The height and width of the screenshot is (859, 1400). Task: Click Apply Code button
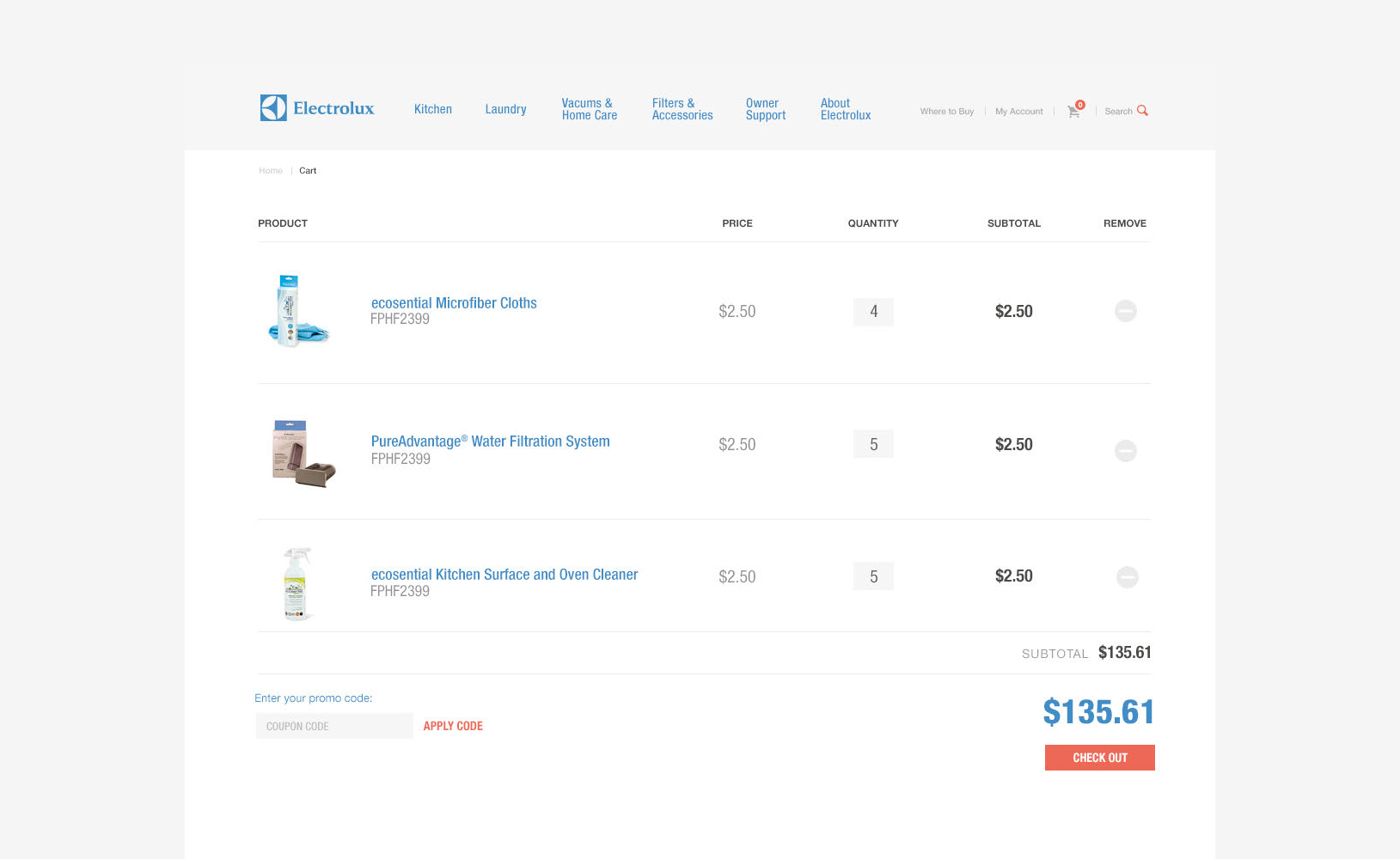(x=453, y=726)
